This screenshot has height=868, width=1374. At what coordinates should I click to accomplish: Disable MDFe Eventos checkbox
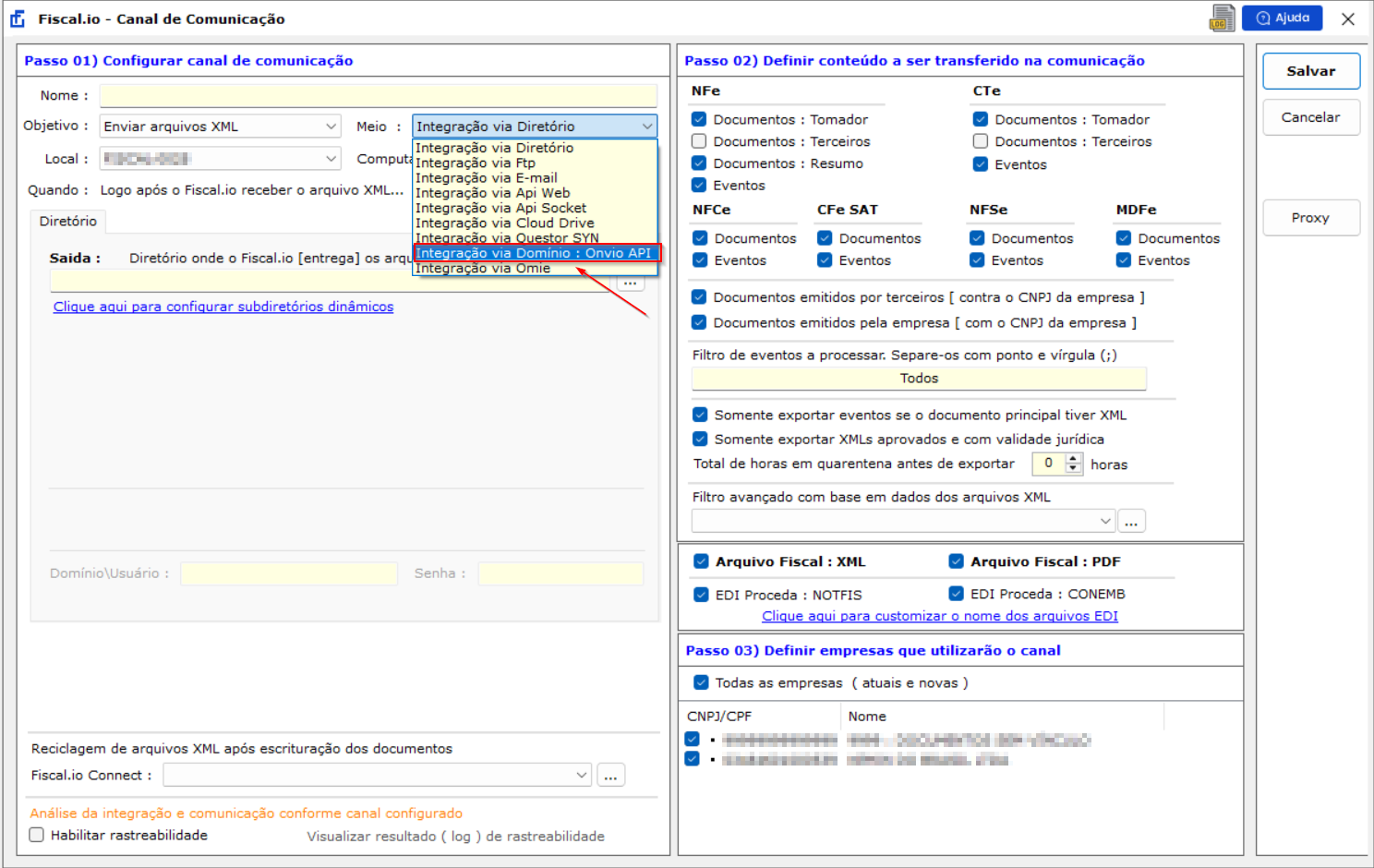1124,260
